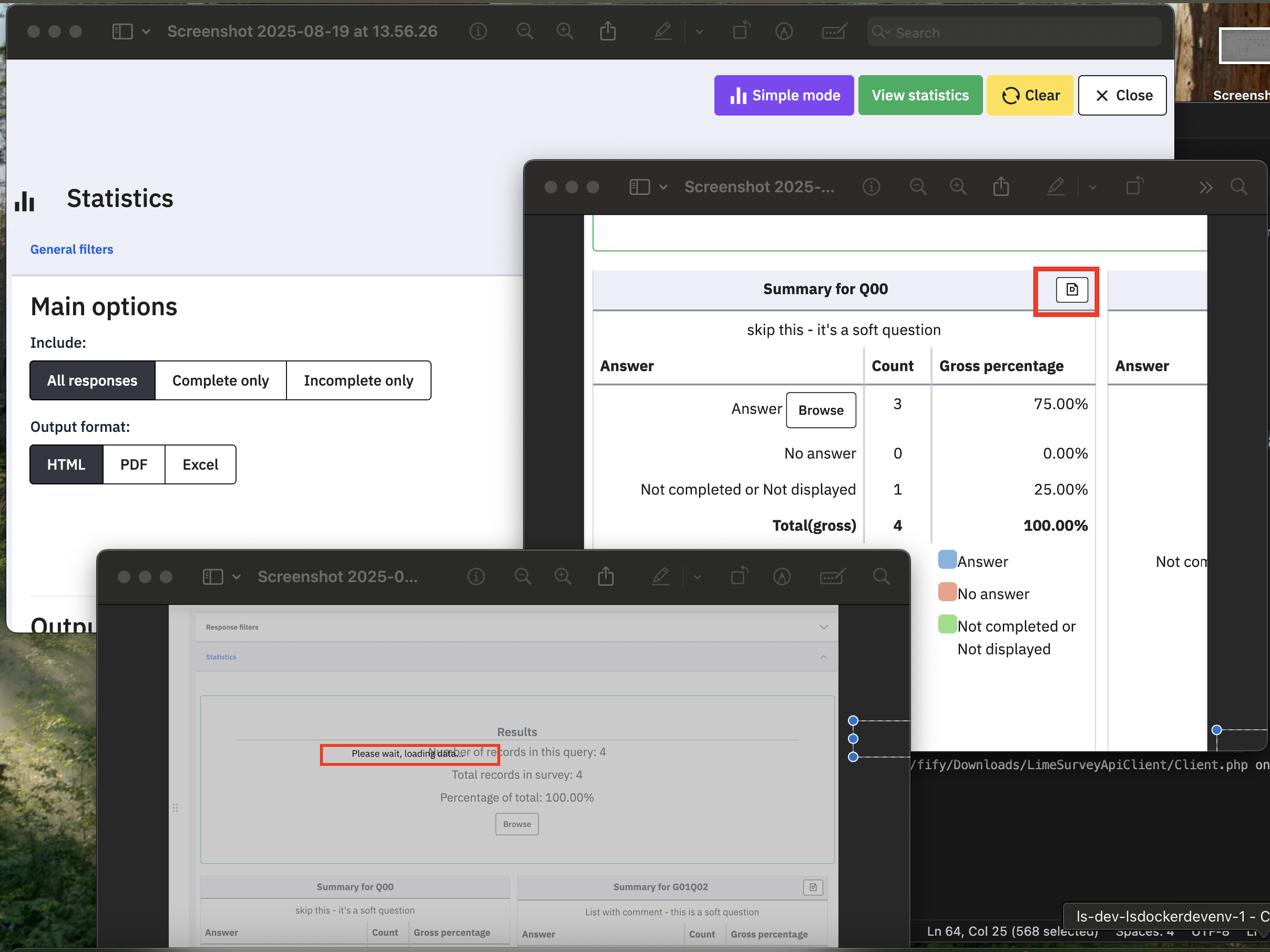This screenshot has width=1270, height=952.
Task: Click the info inspector icon in the bottom window
Action: (x=475, y=577)
